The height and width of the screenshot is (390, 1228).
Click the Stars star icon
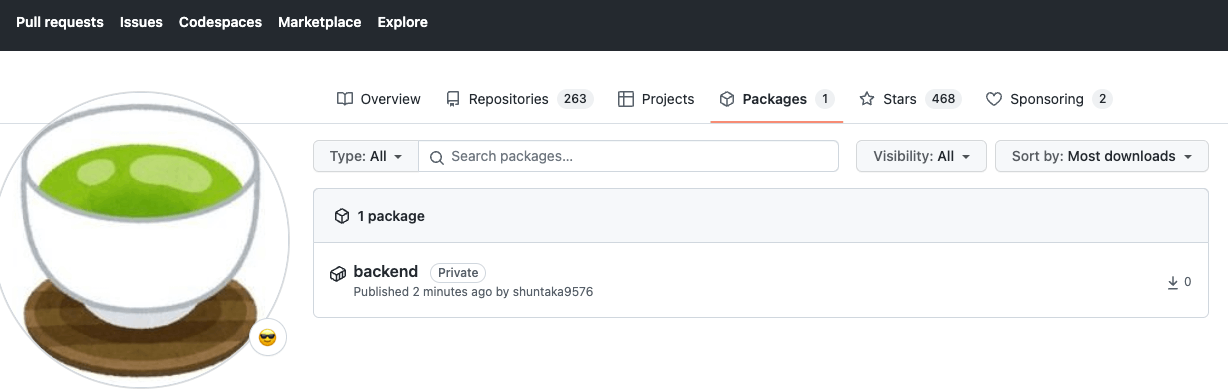pyautogui.click(x=867, y=99)
